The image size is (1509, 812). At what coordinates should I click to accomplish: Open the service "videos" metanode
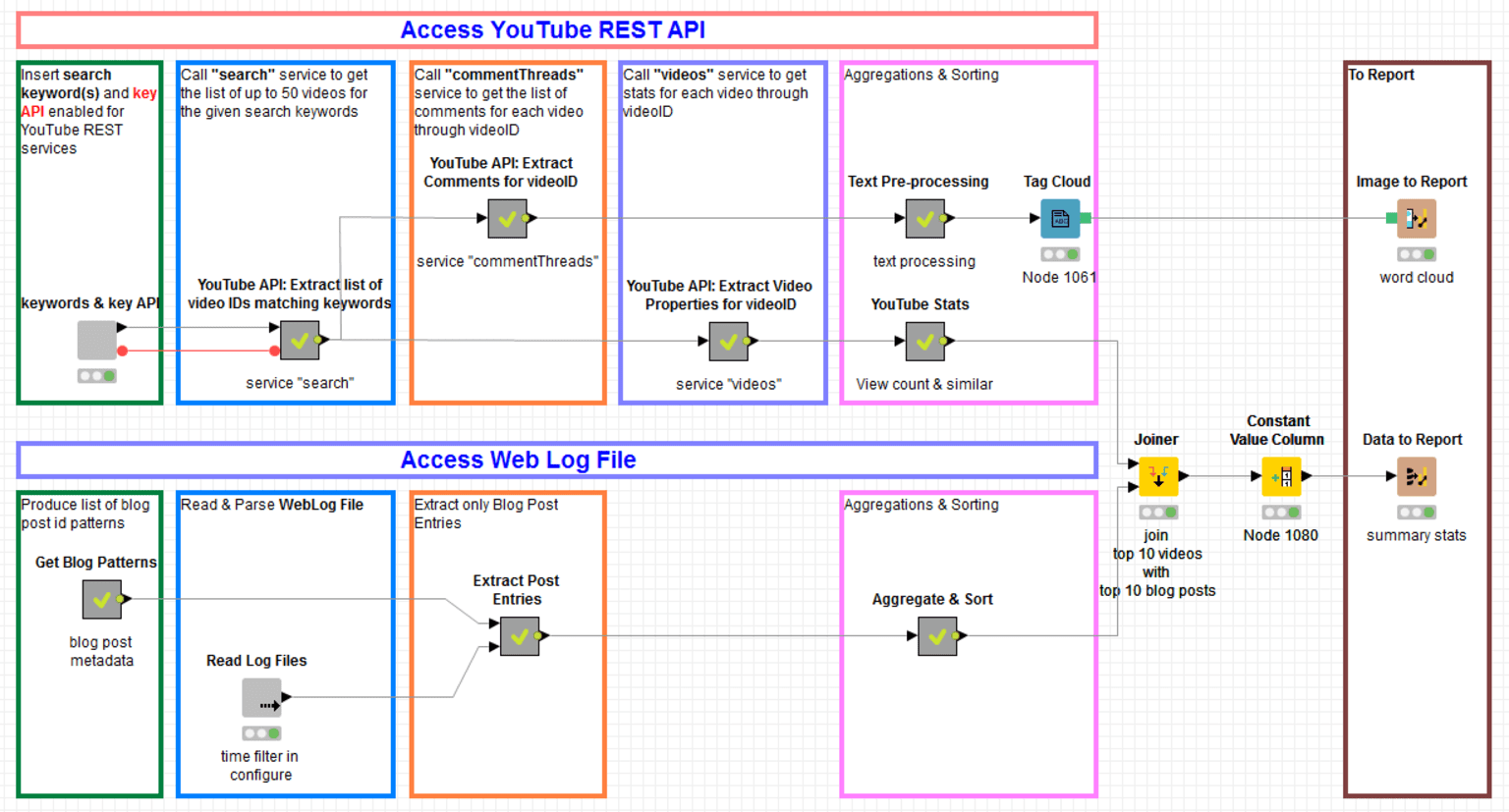[x=728, y=341]
